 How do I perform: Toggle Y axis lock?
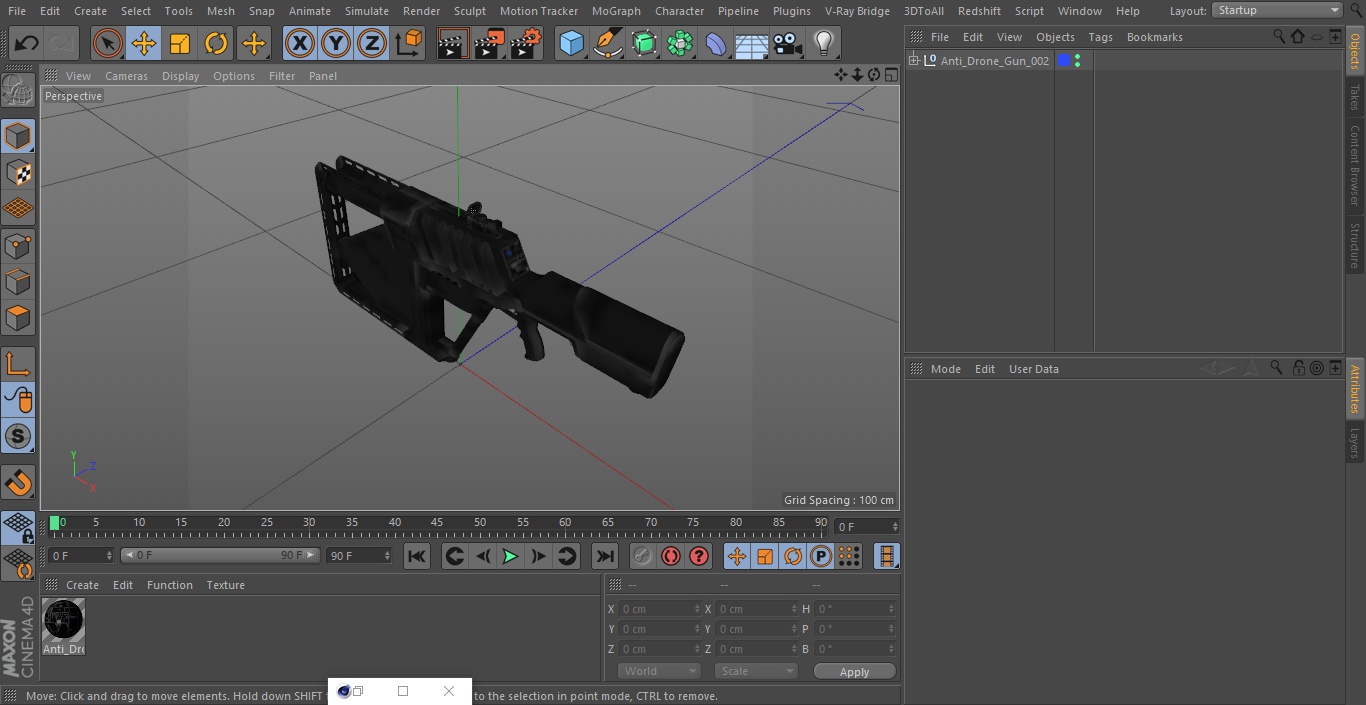(x=336, y=43)
